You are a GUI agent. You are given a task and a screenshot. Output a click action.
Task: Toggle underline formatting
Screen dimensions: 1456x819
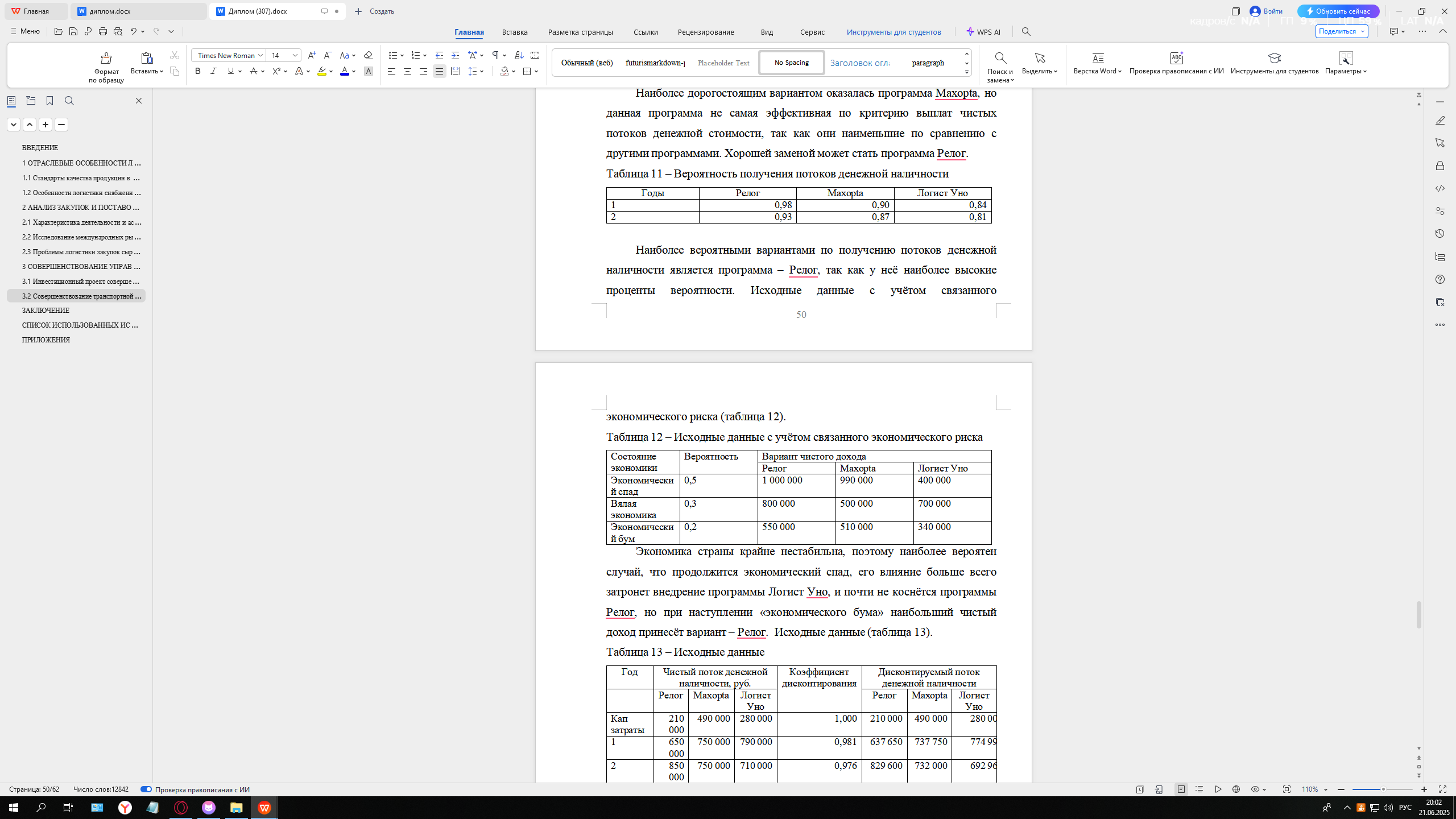point(230,71)
